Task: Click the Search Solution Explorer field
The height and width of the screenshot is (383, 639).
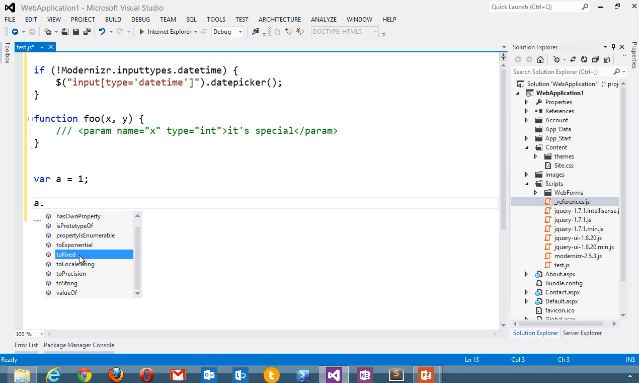Action: [562, 72]
